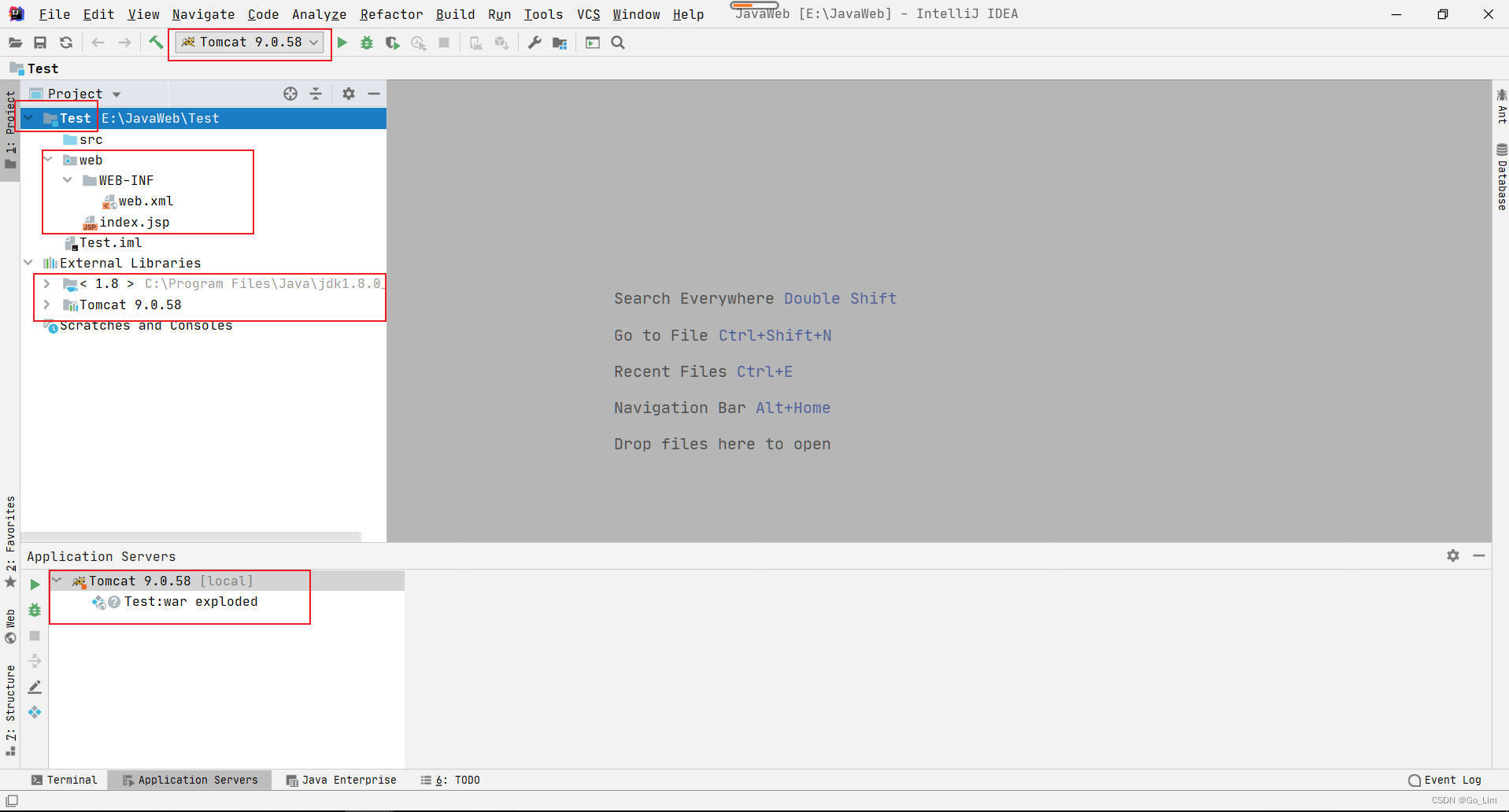The height and width of the screenshot is (812, 1509).
Task: Click the Project panel horizontal scrollbar
Action: point(191,537)
